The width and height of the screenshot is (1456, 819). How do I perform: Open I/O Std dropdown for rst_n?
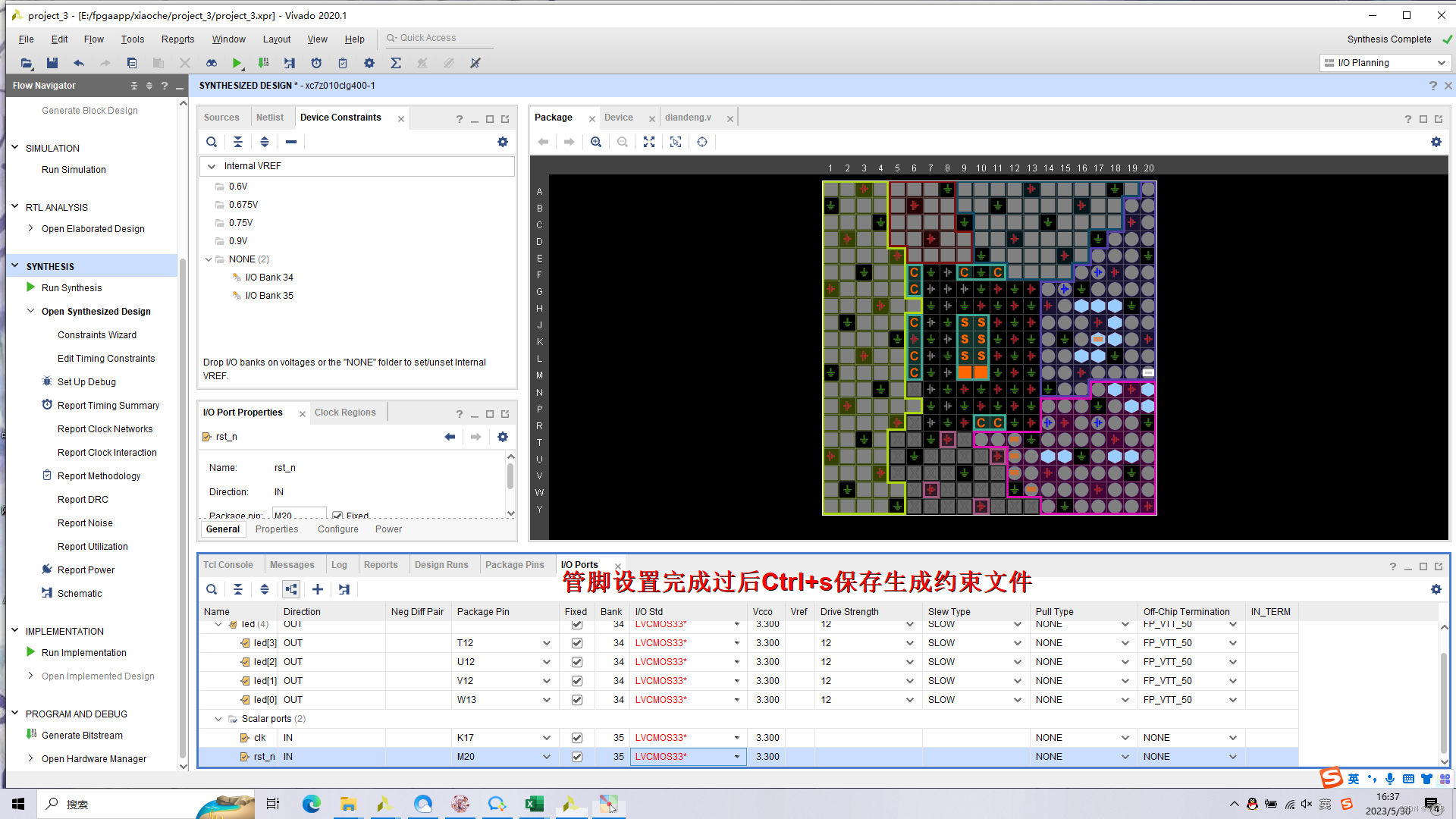(x=736, y=757)
